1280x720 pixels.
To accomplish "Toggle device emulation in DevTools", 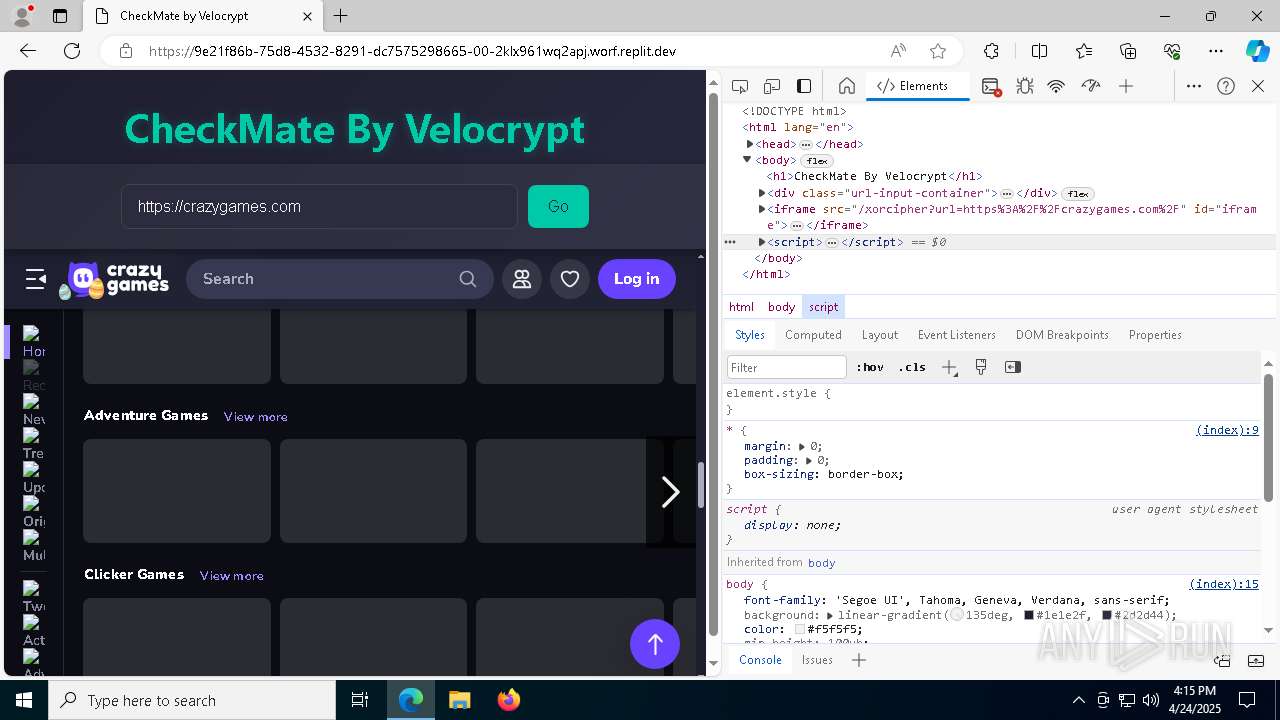I will [772, 86].
